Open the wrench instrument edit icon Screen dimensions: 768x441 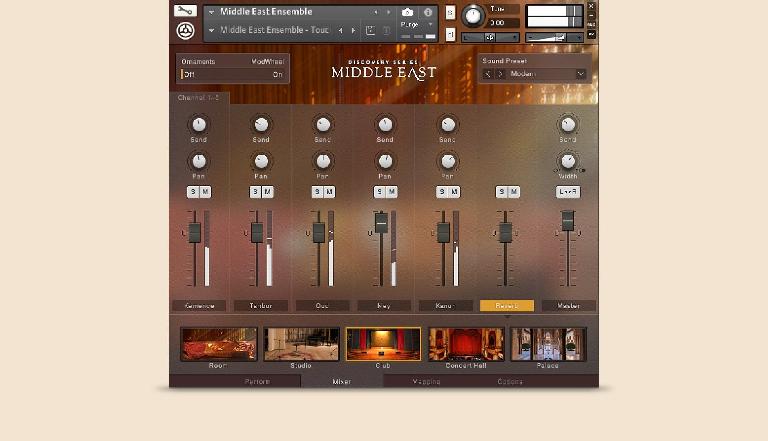click(x=185, y=11)
